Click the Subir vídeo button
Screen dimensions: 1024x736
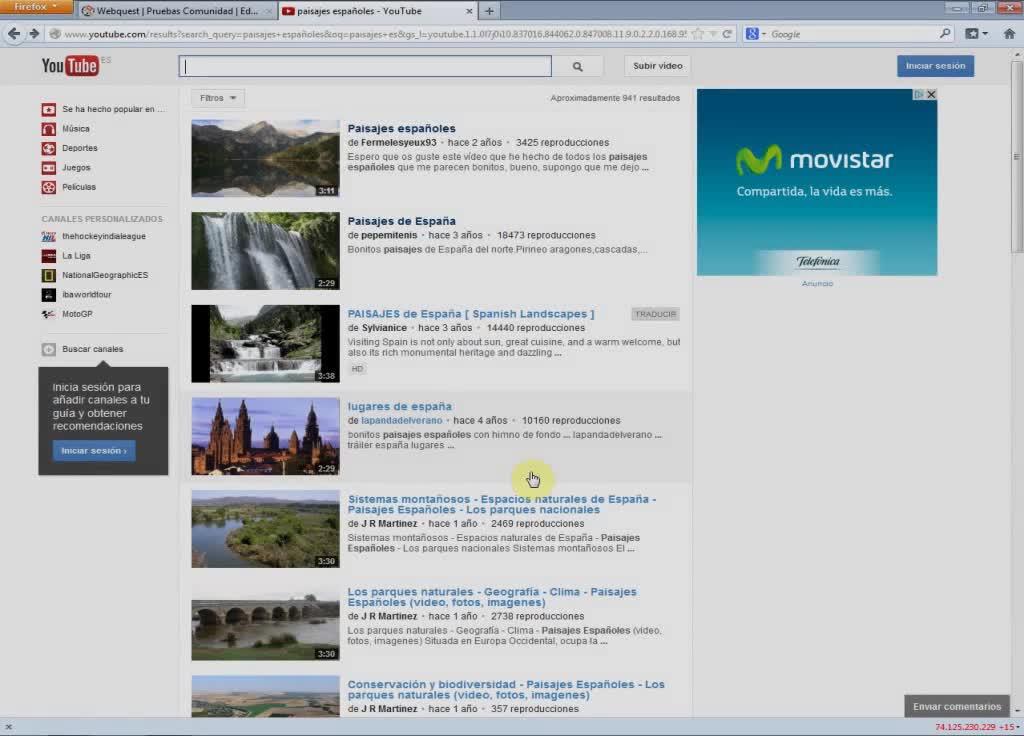(657, 66)
